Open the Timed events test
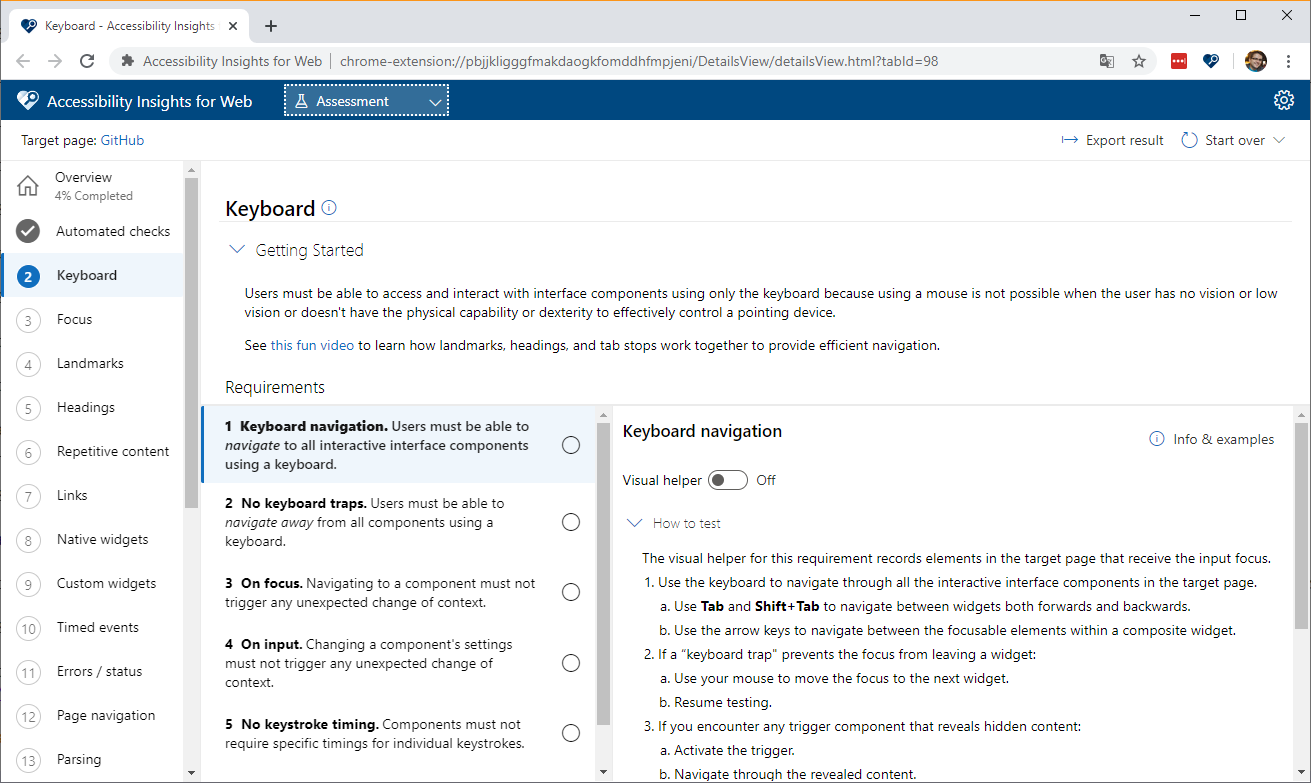The image size is (1311, 783). (92, 628)
